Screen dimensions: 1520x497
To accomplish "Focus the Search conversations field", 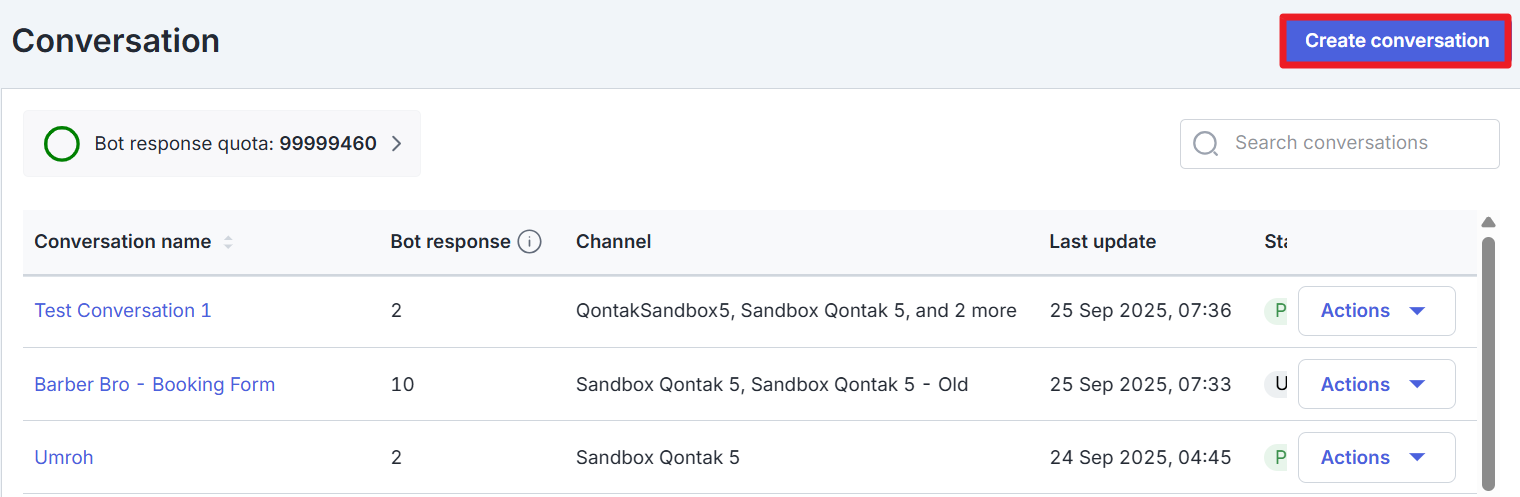I will point(1350,144).
